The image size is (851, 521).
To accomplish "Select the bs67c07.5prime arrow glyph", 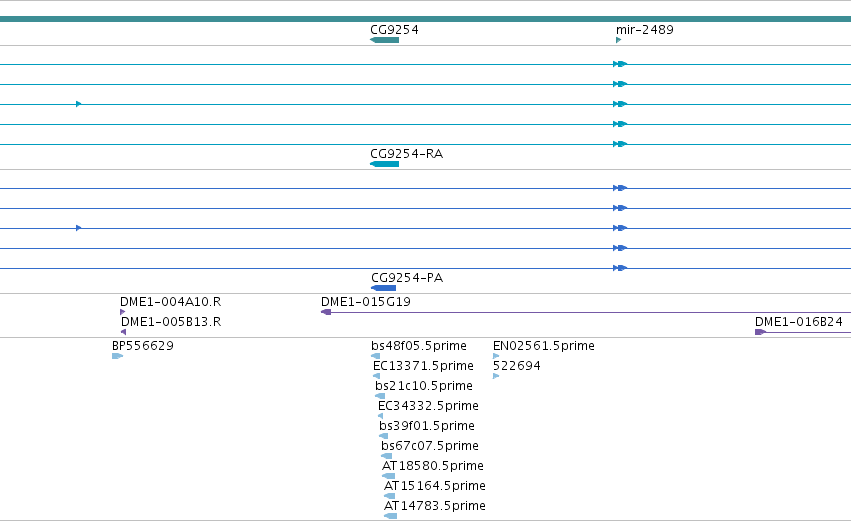I will (386, 456).
